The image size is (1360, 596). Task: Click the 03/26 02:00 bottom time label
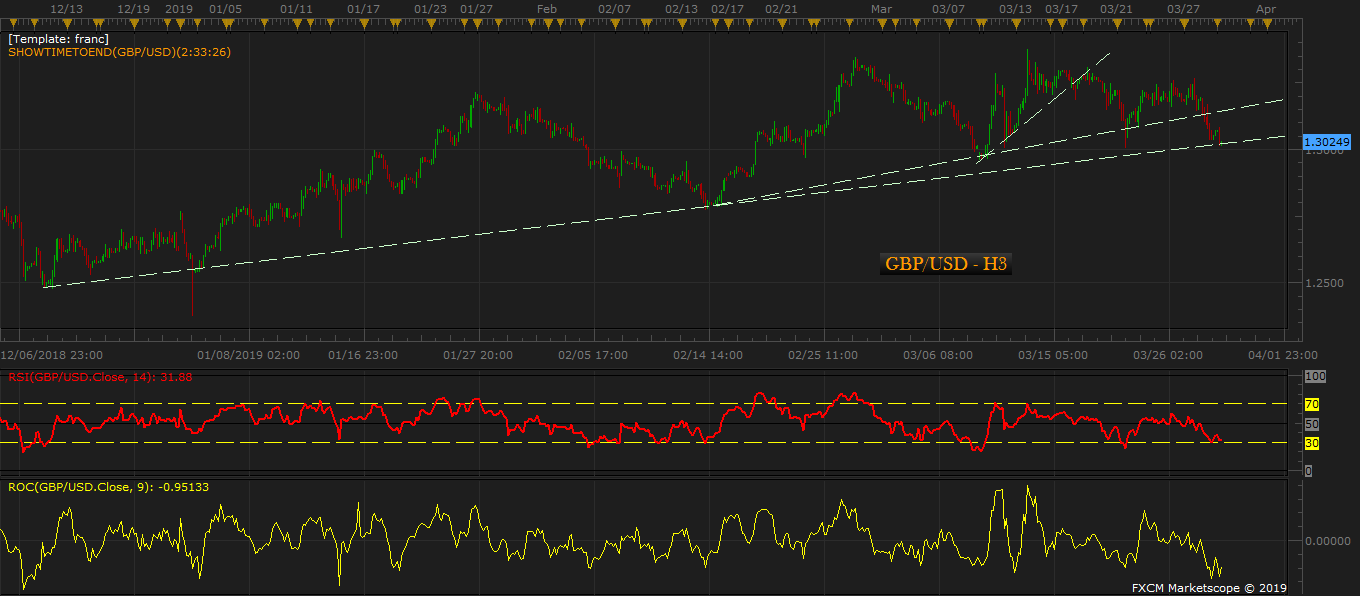1168,354
